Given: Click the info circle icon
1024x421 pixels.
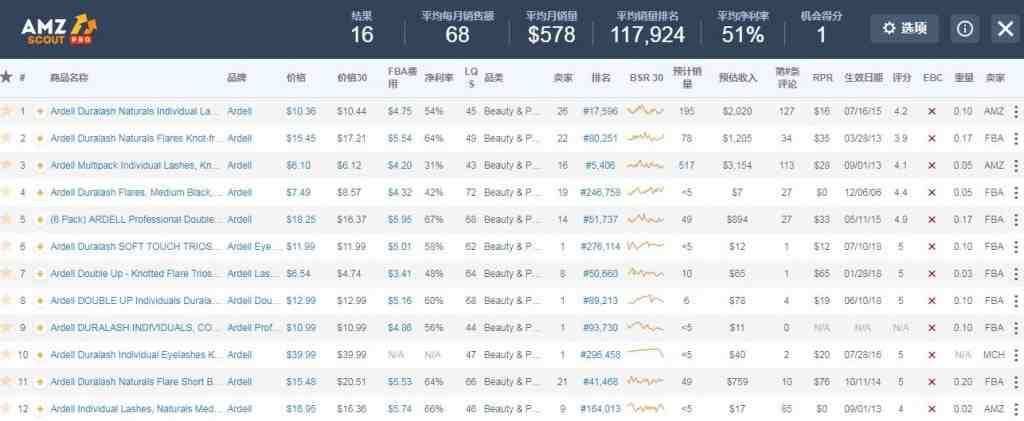Looking at the screenshot, I should pyautogui.click(x=965, y=29).
